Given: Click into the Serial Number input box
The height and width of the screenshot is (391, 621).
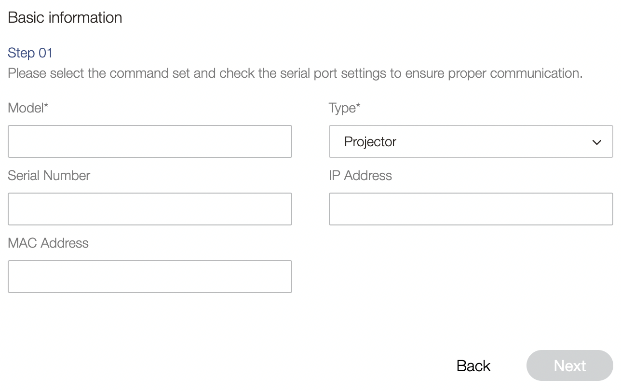Looking at the screenshot, I should click(150, 209).
